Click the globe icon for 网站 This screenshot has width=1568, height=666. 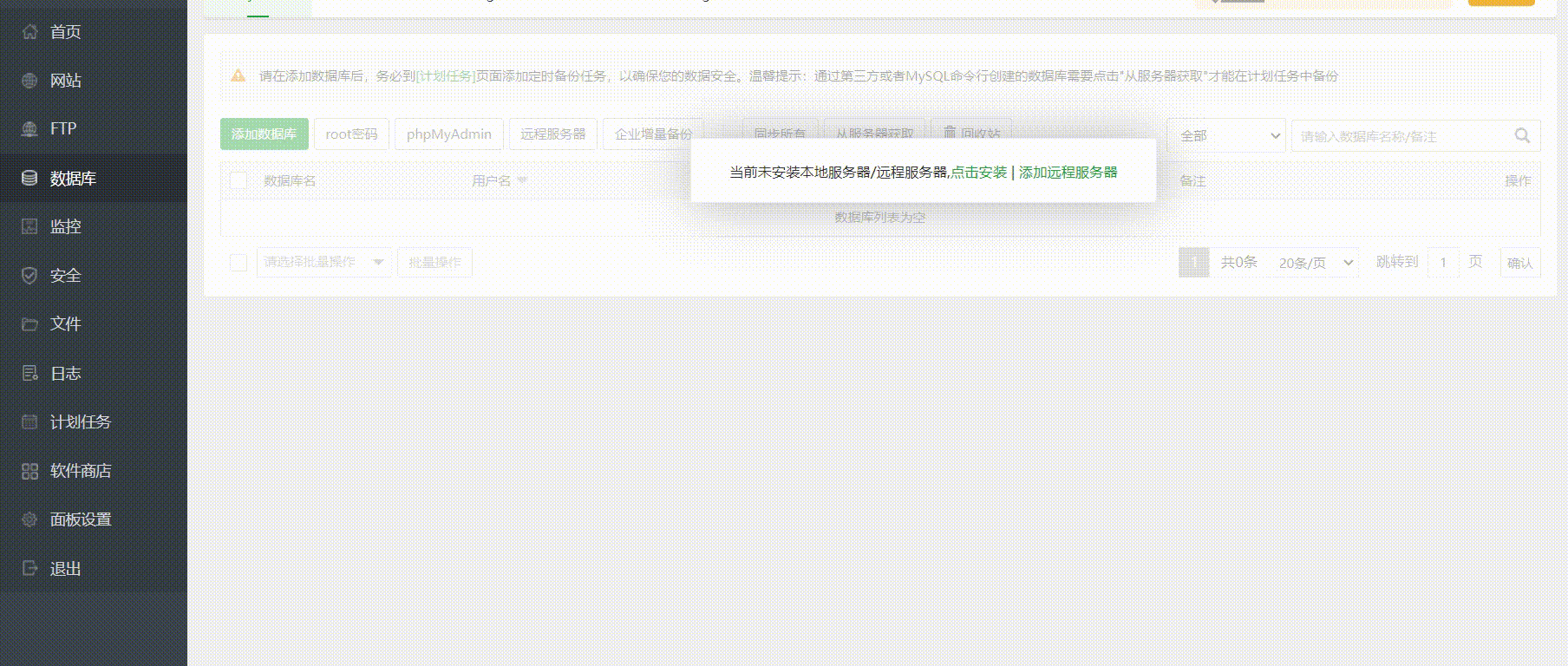pyautogui.click(x=29, y=81)
